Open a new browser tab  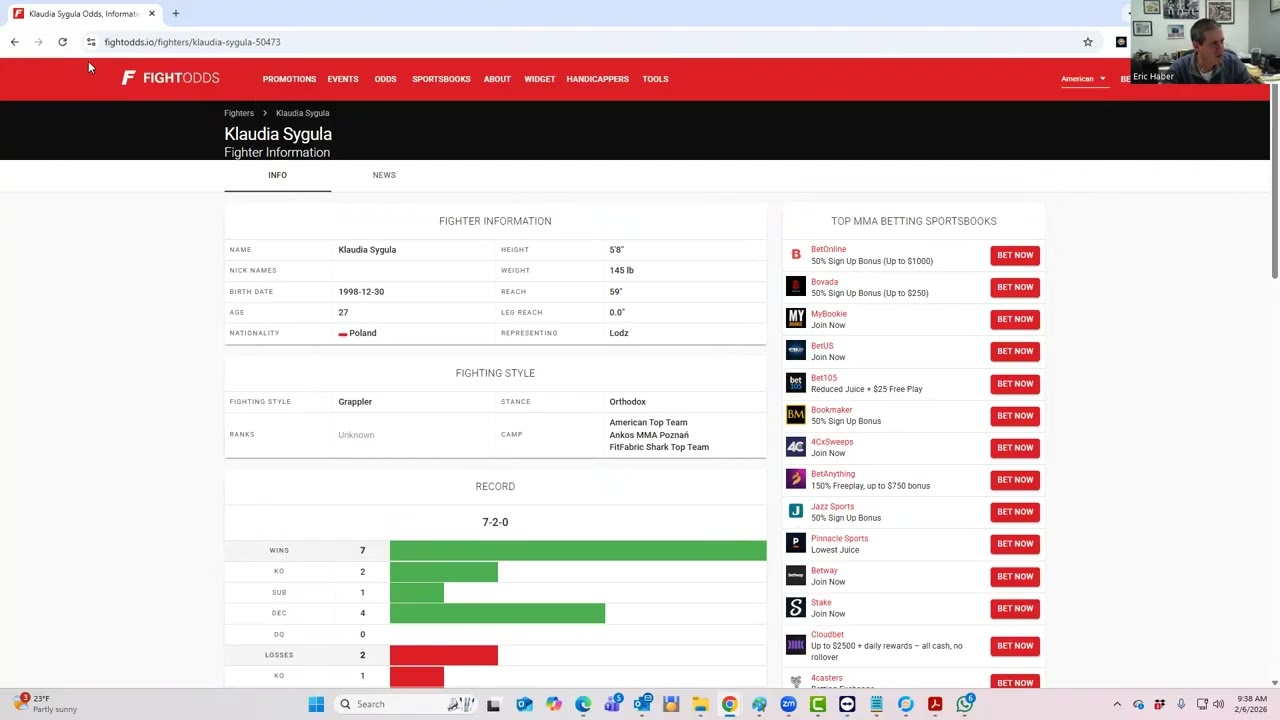coord(175,14)
